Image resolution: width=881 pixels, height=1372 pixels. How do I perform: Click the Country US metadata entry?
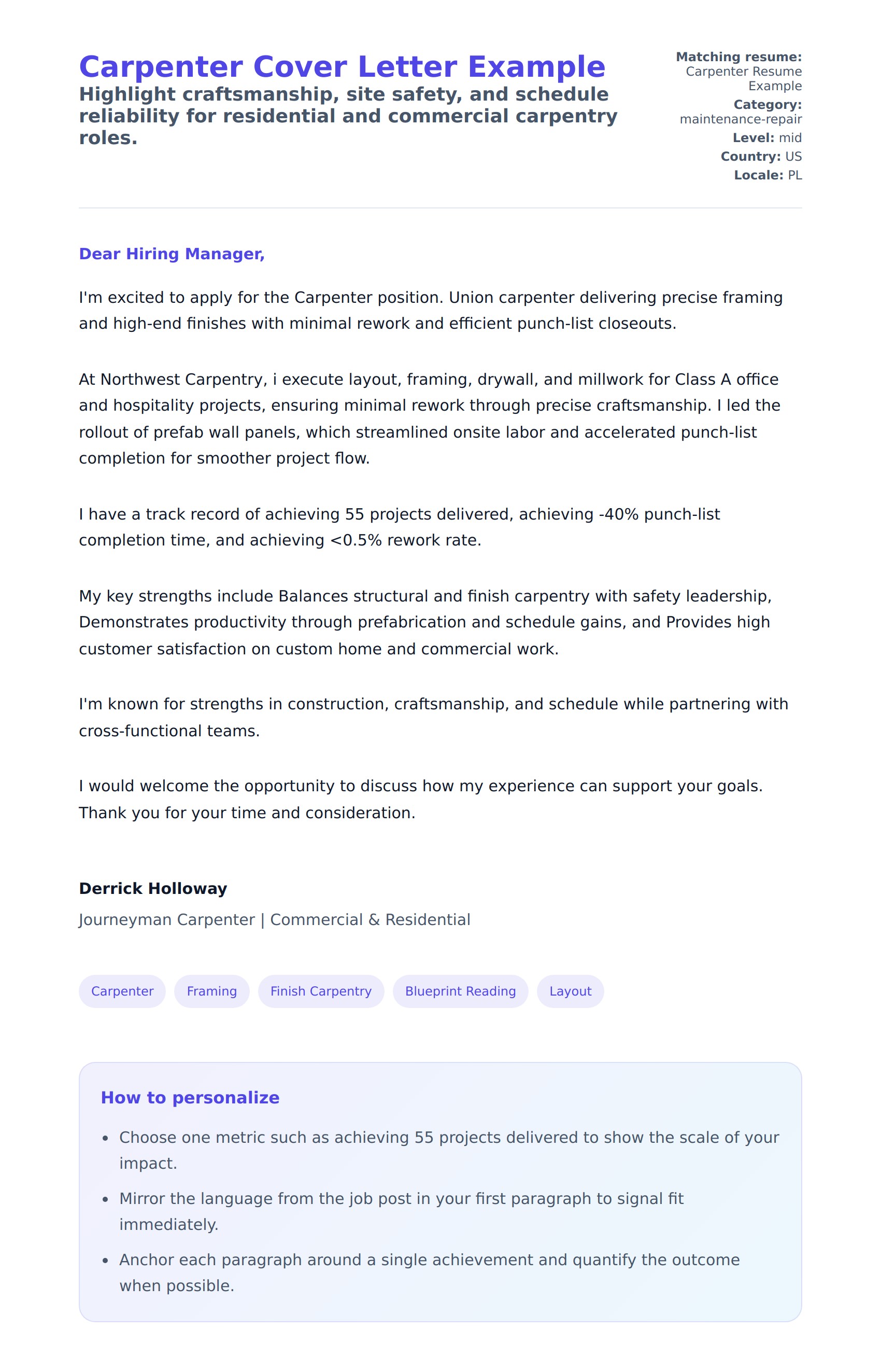click(761, 157)
